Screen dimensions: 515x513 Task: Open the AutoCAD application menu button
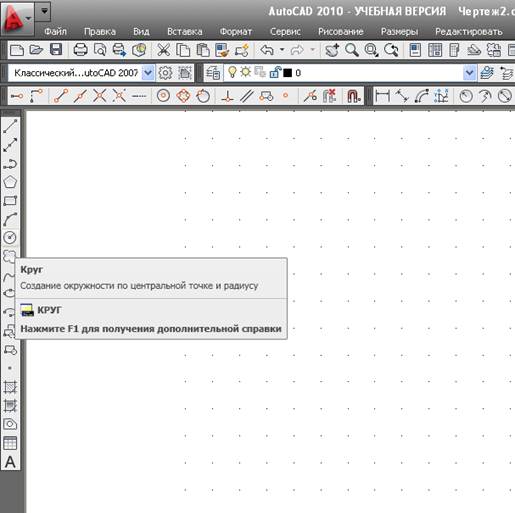(x=17, y=18)
